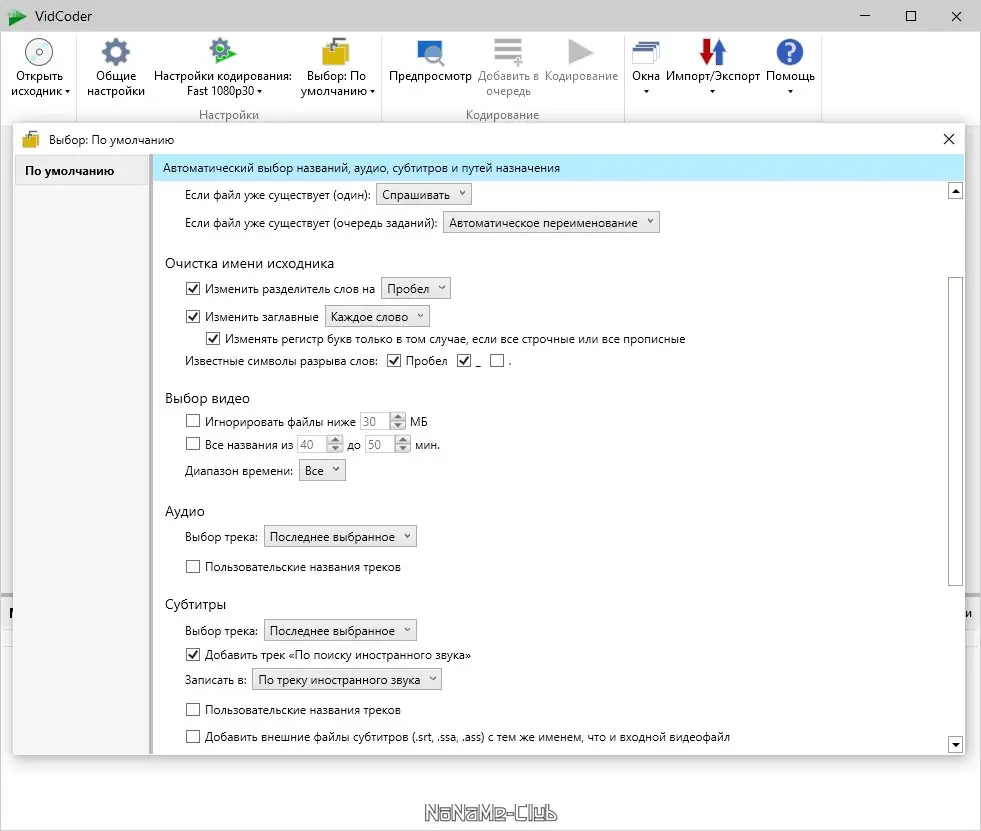Open the picker folder icon in toolbar
Image resolution: width=981 pixels, height=831 pixels.
point(336,52)
